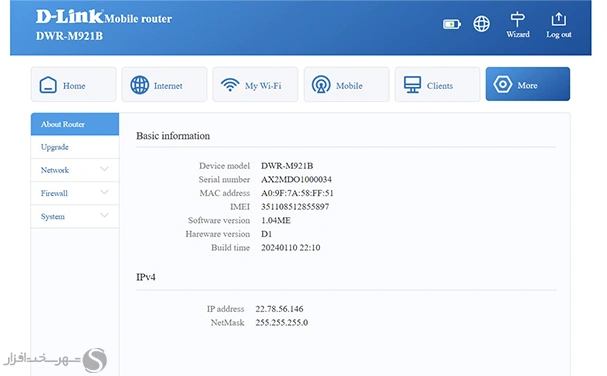Screen dimensions: 607x376
Task: Go to the My Wi-Fi tab
Action: click(255, 84)
